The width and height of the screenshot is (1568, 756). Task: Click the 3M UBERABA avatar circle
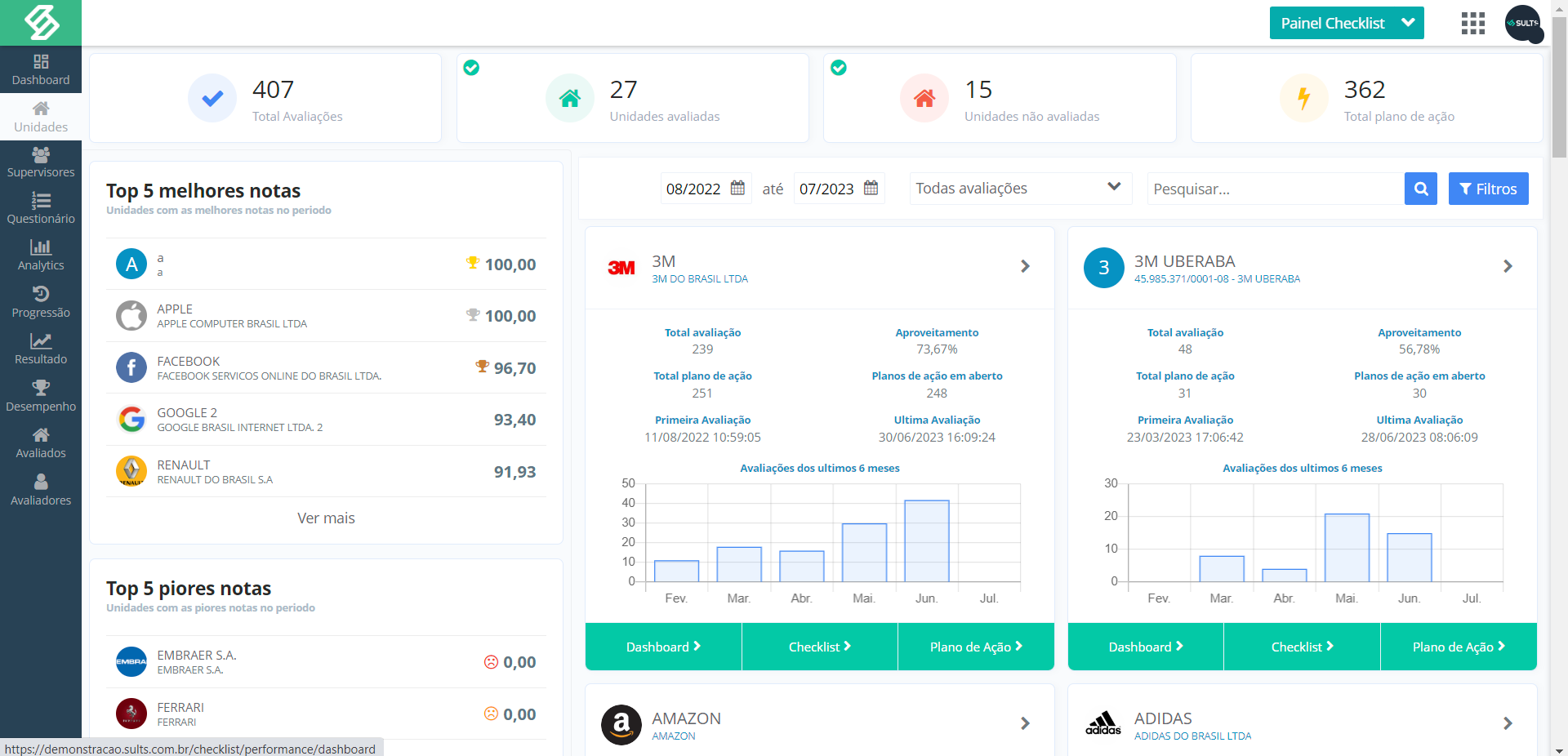1104,268
